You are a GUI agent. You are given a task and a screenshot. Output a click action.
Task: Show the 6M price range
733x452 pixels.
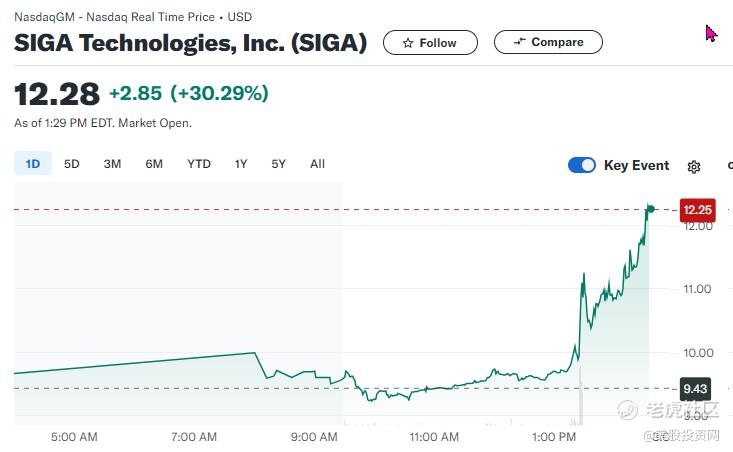coord(154,164)
